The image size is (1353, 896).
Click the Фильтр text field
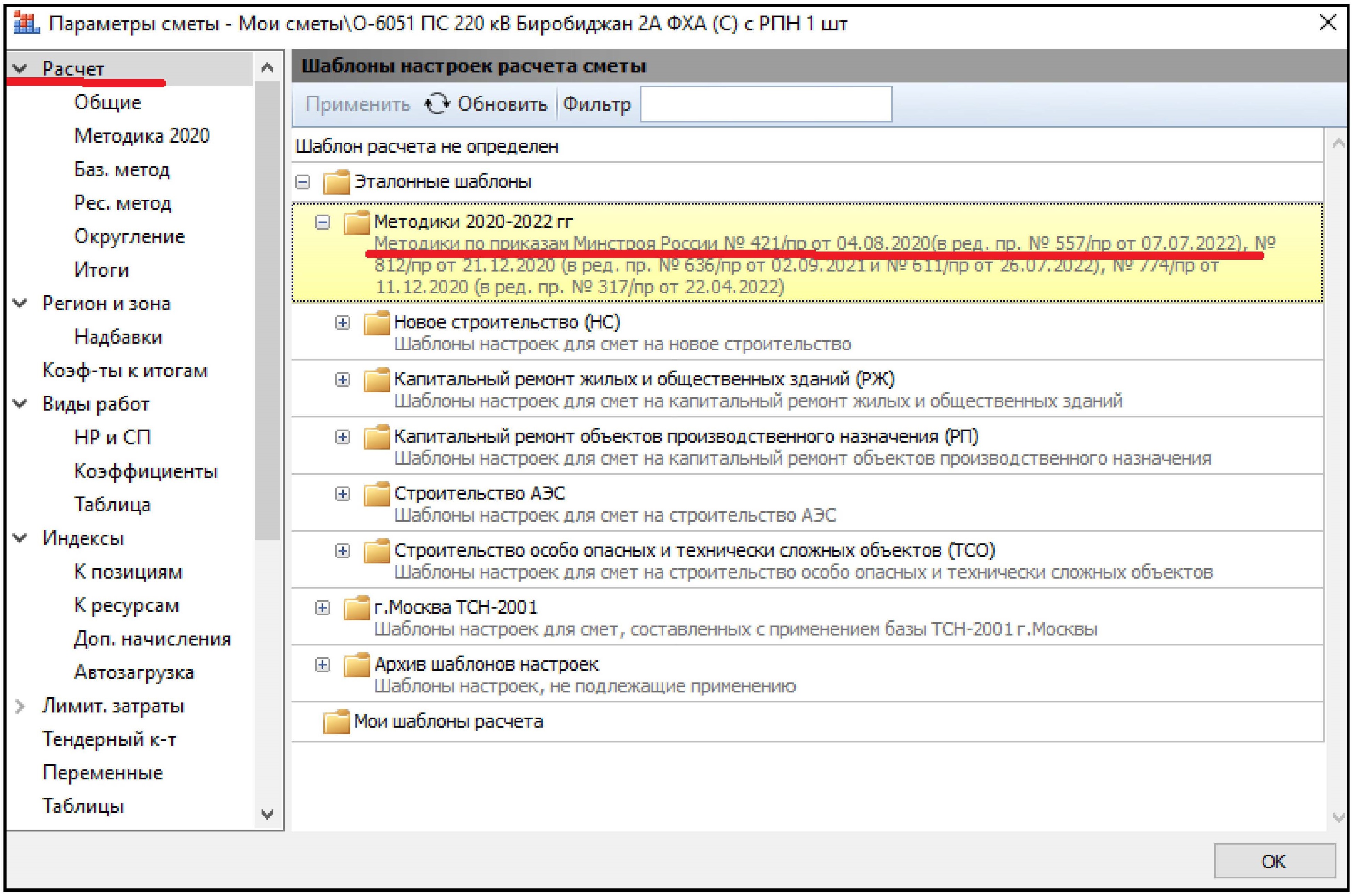[765, 104]
